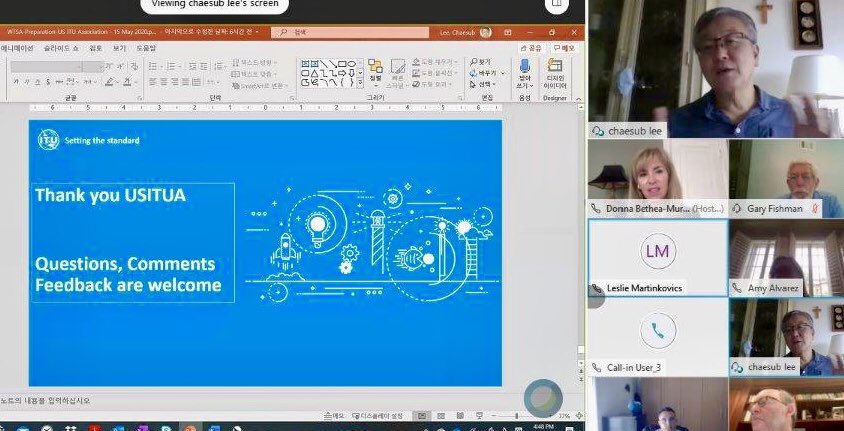Start slide show from status bar icon
This screenshot has height=431, width=844.
[x=480, y=416]
